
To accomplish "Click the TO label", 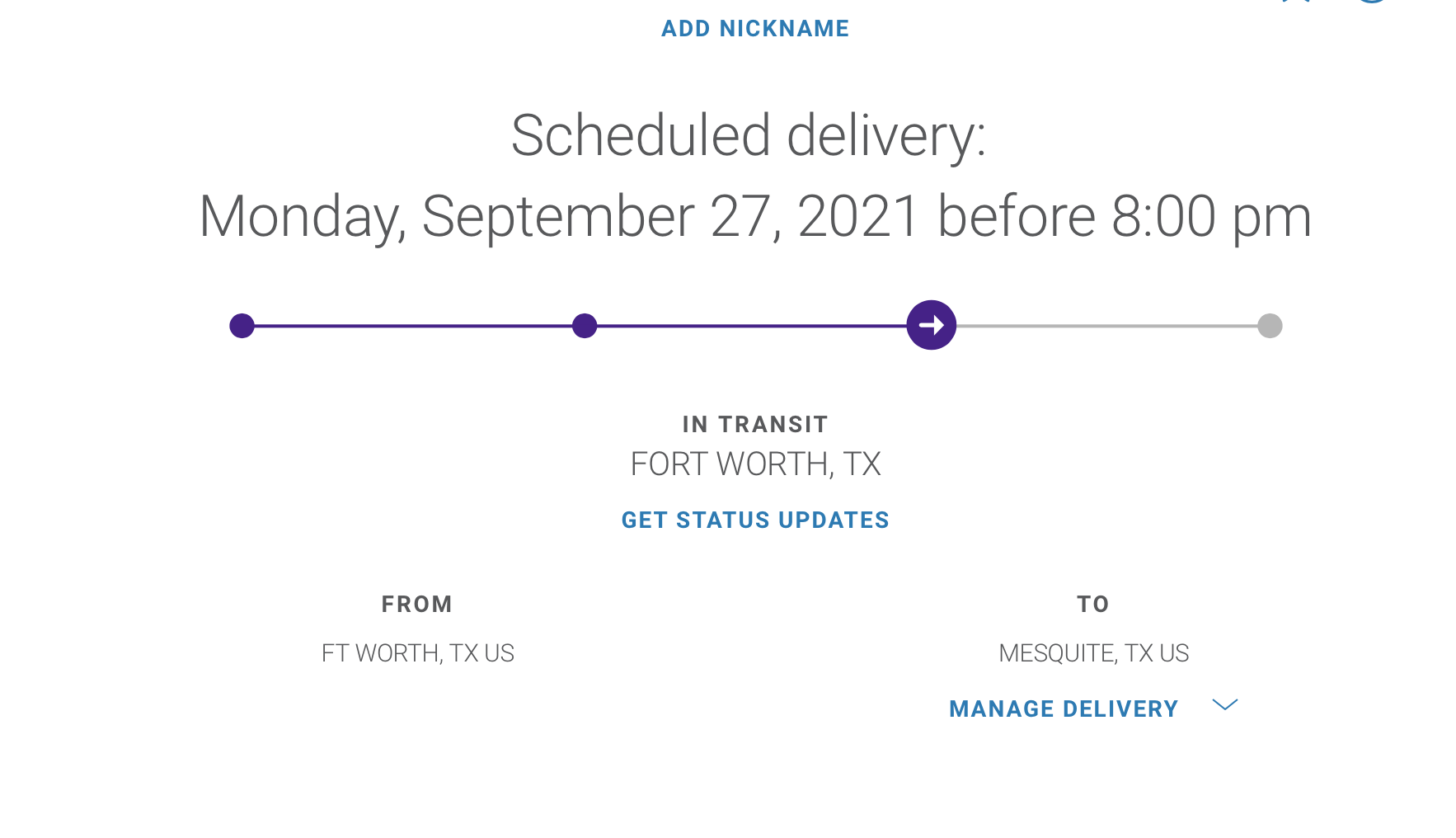I will tap(1093, 604).
